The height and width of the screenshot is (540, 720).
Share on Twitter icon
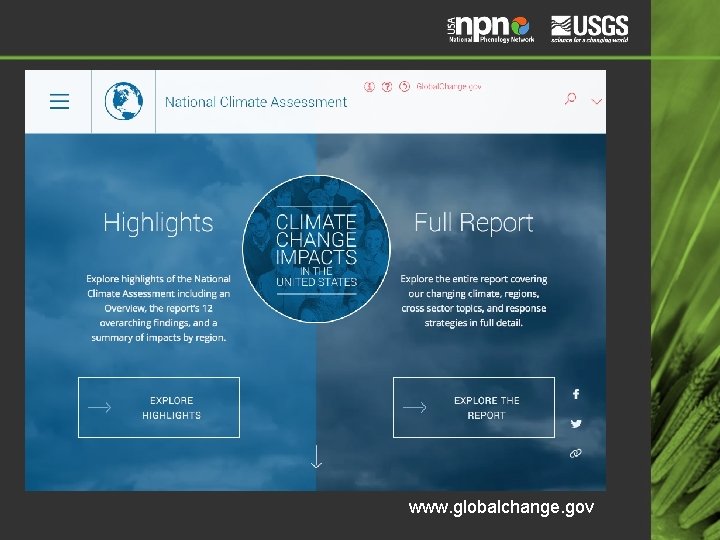tap(576, 423)
